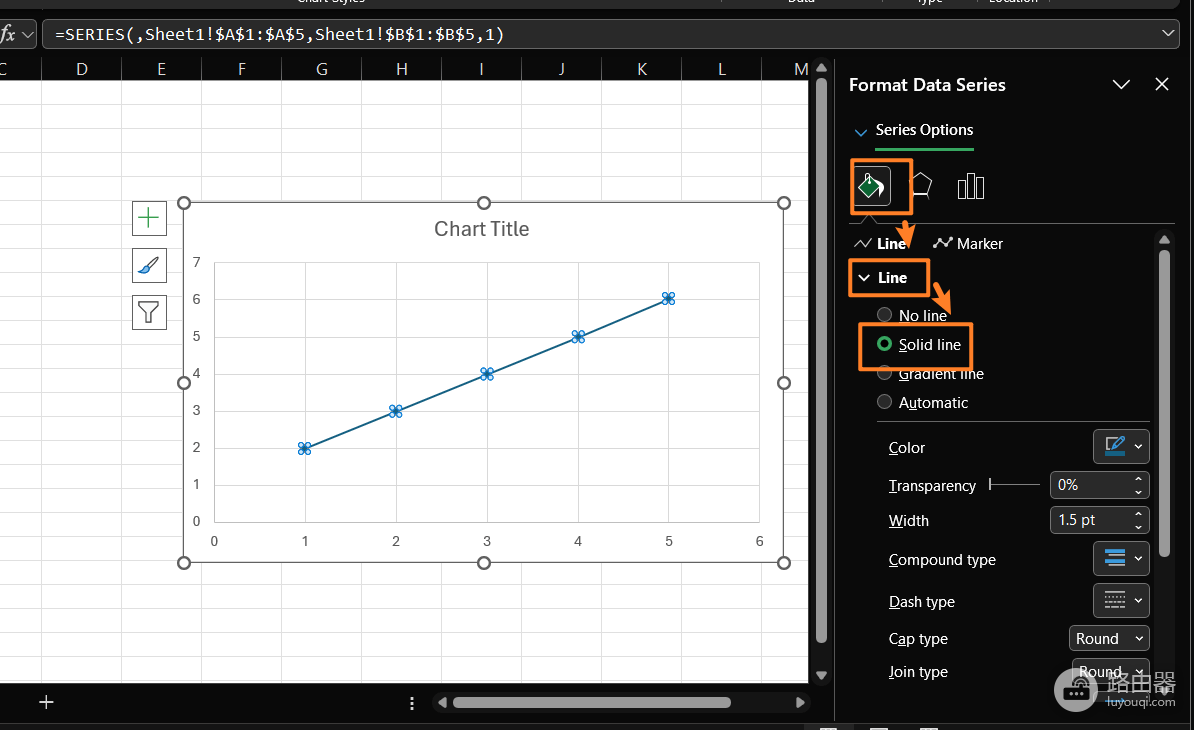This screenshot has height=730, width=1194.
Task: Click the fx insert function icon
Action: pos(8,34)
